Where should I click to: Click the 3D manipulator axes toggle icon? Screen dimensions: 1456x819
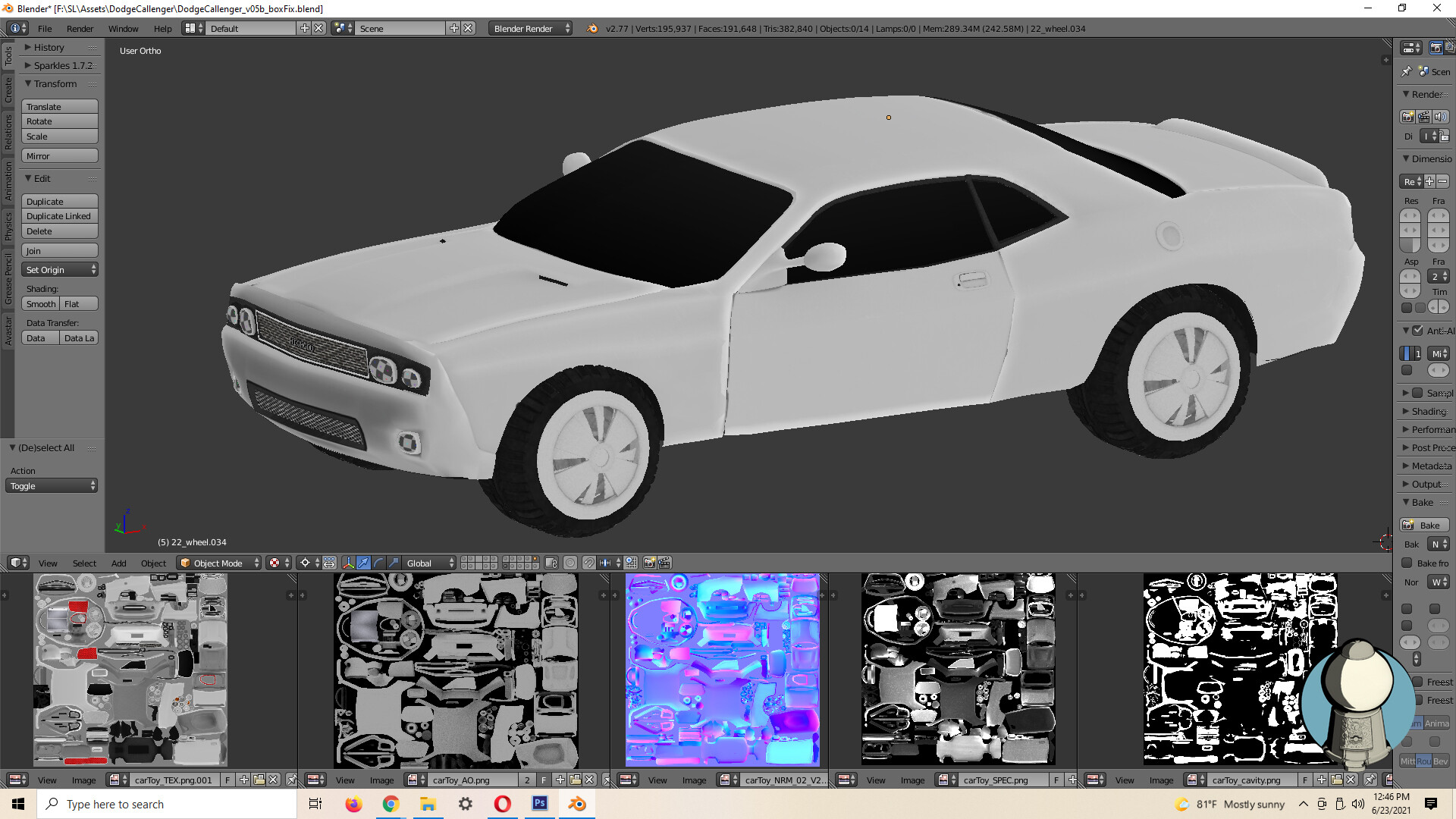348,563
